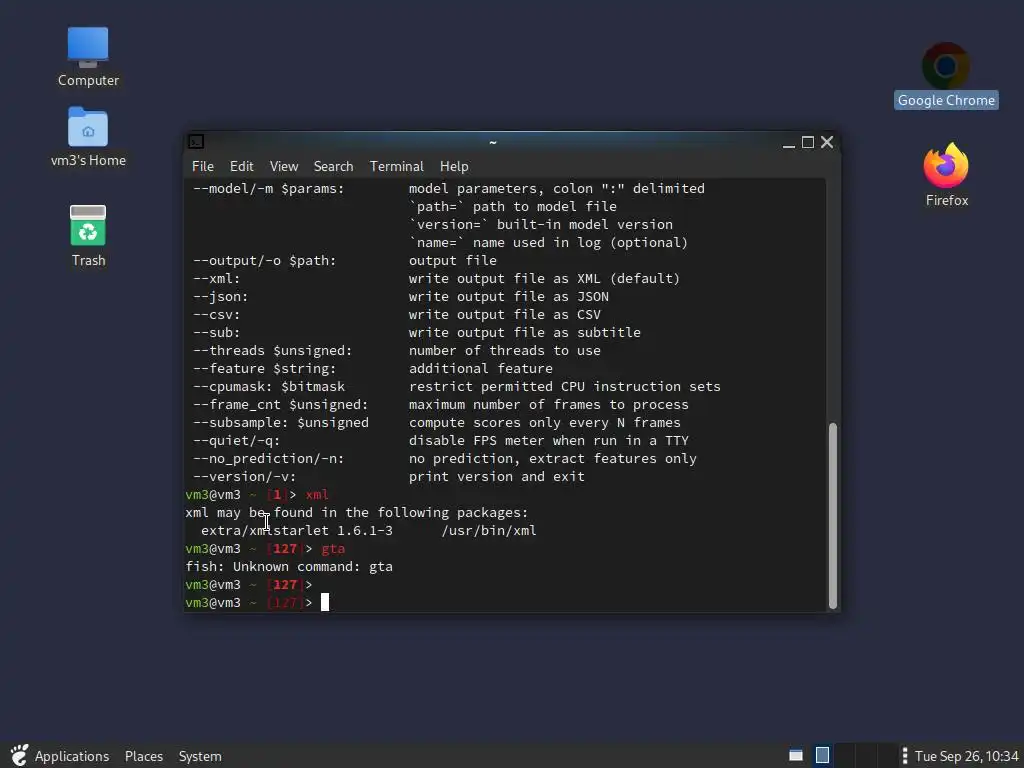
Task: Open the Applications menu in the panel
Action: 72,756
